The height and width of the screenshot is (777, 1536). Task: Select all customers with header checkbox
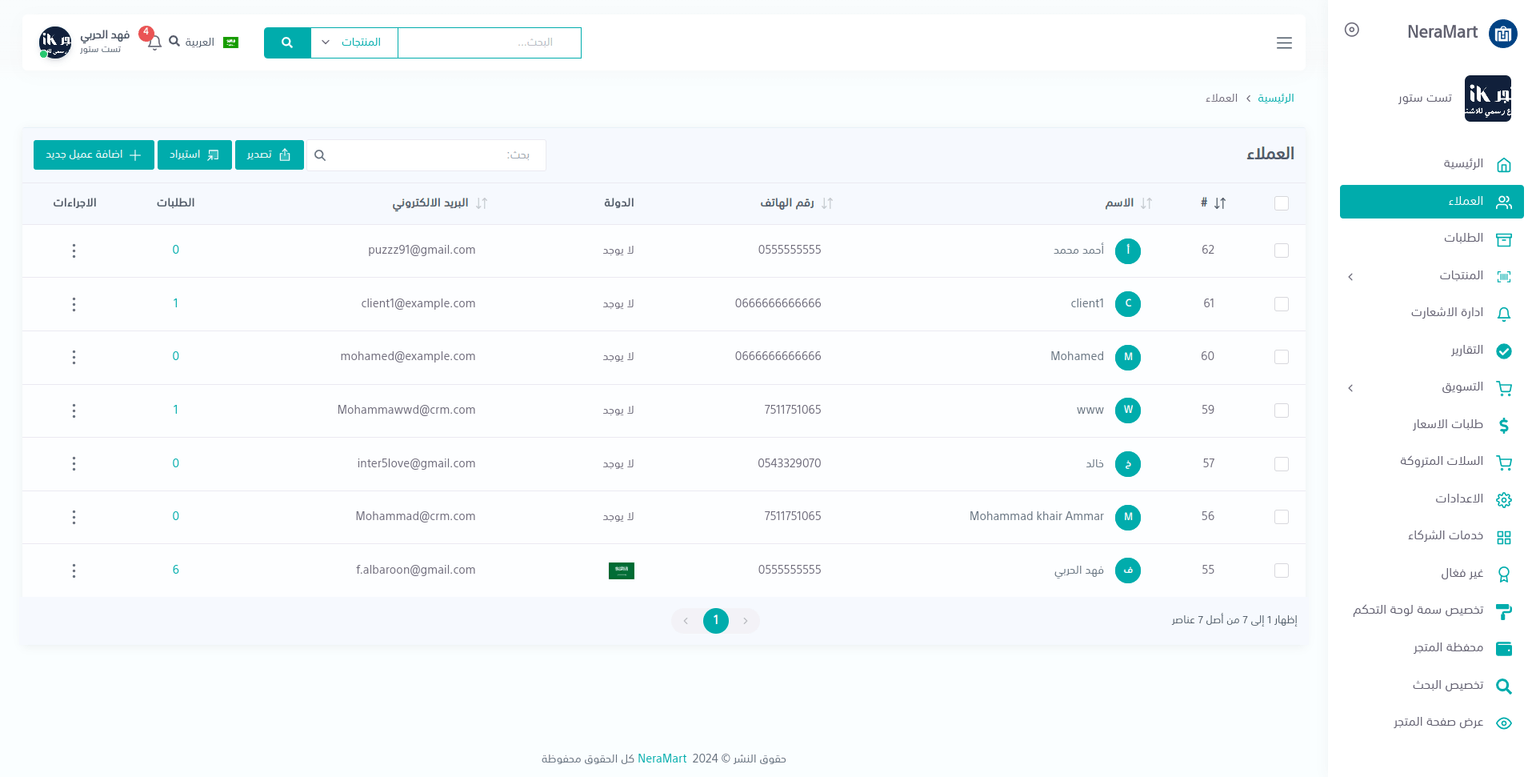pyautogui.click(x=1281, y=204)
